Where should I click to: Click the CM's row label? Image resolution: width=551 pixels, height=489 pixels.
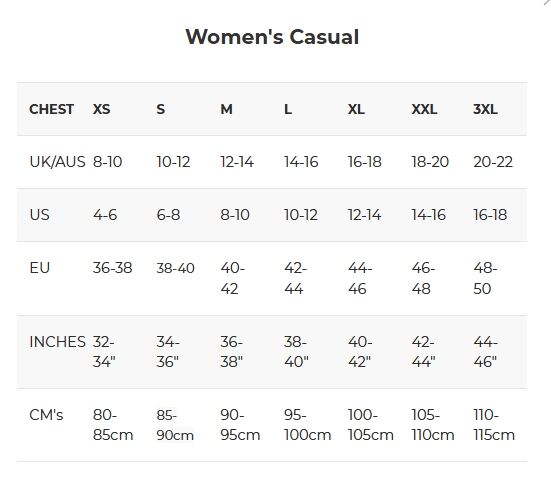pos(46,415)
